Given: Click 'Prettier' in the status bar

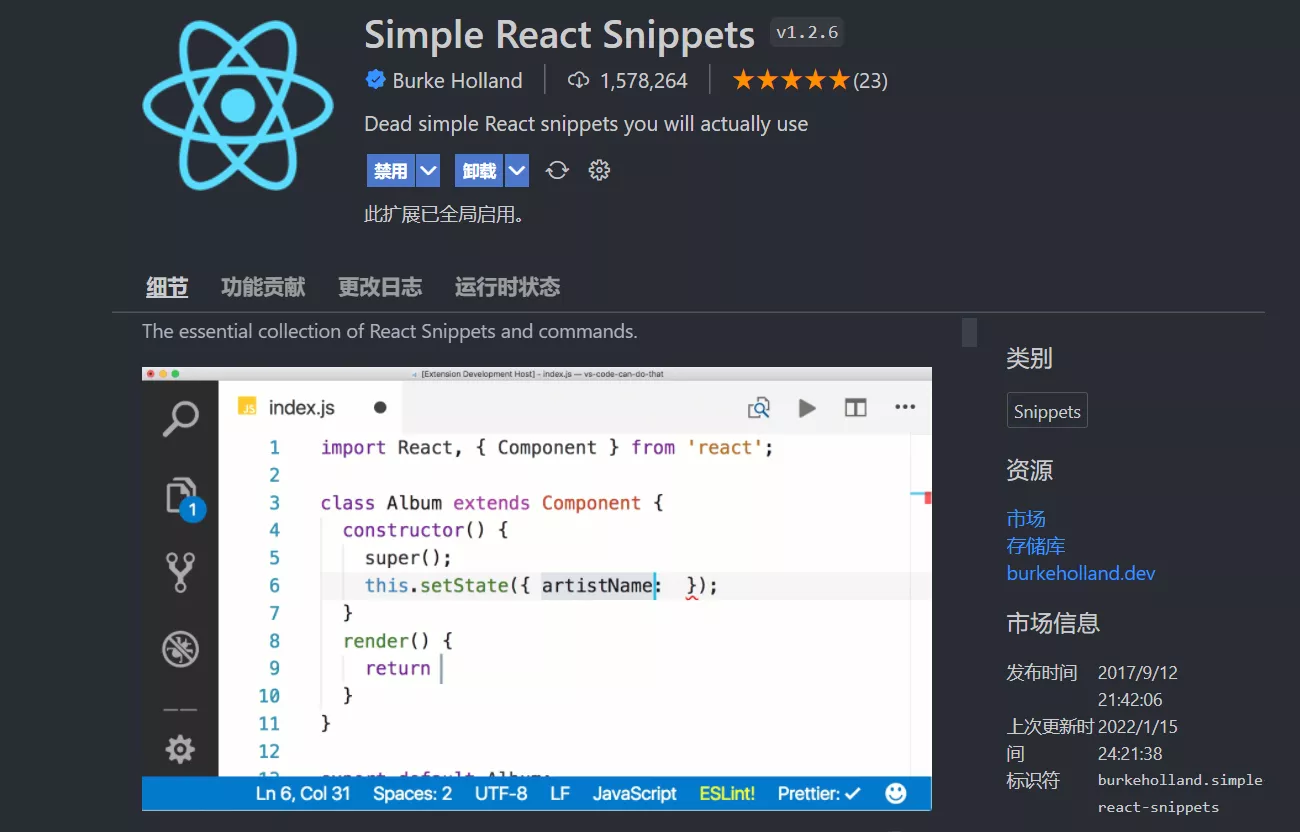Looking at the screenshot, I should click(x=819, y=793).
